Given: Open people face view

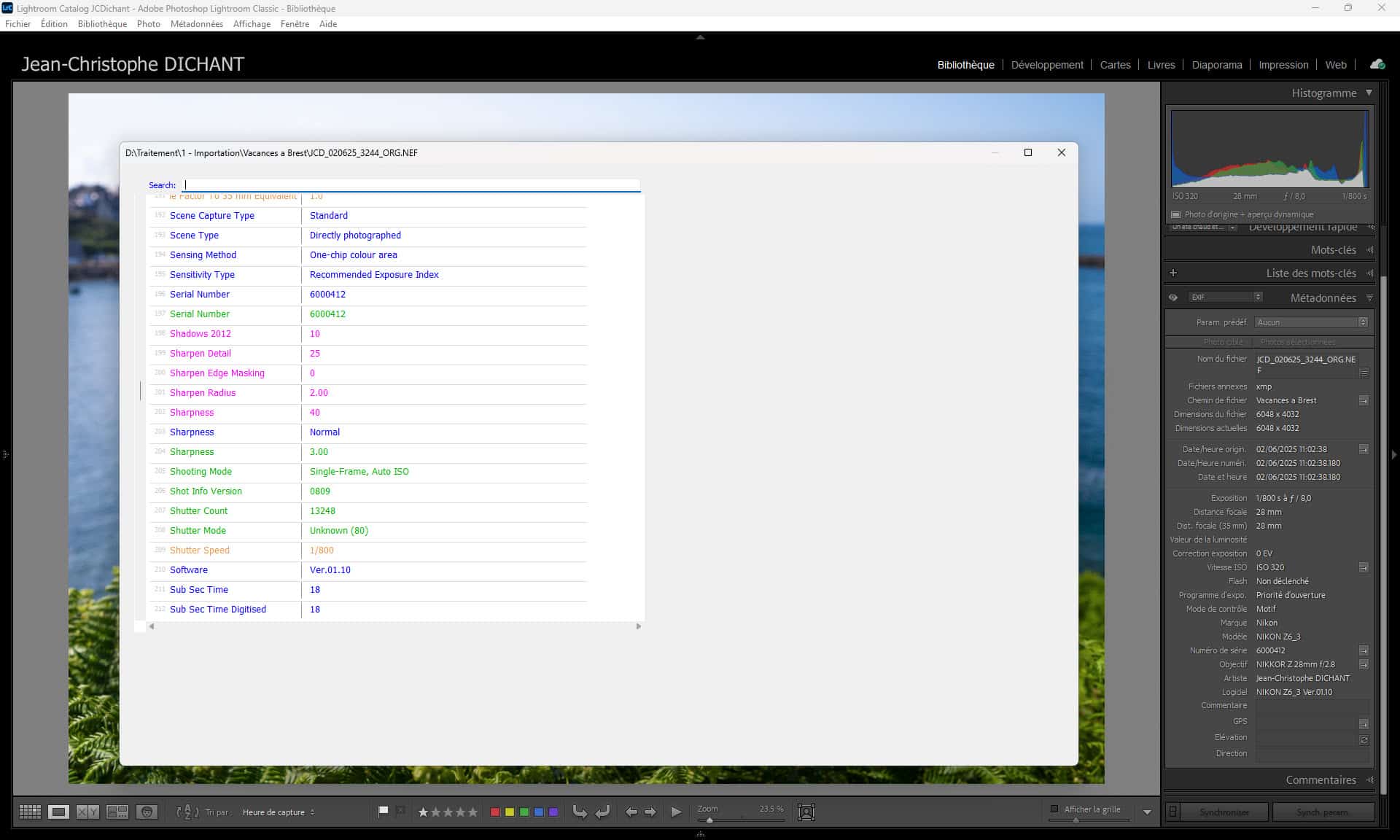Looking at the screenshot, I should tap(147, 812).
